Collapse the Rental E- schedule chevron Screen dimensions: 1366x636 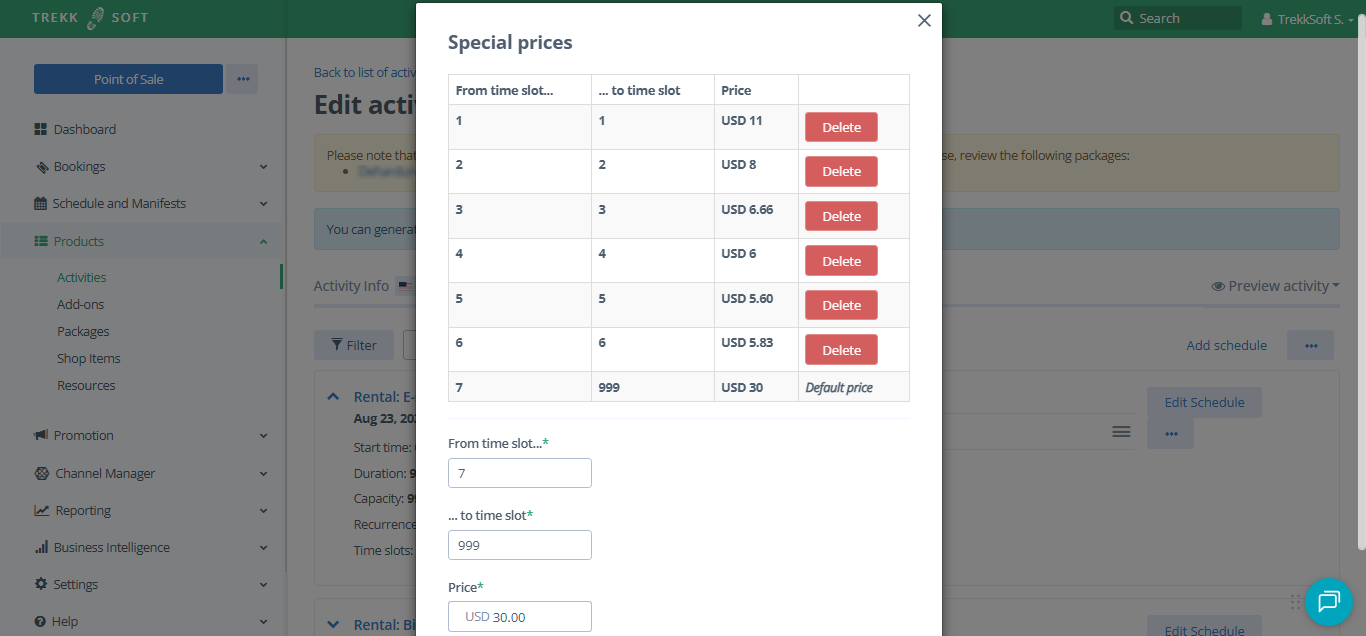click(333, 397)
